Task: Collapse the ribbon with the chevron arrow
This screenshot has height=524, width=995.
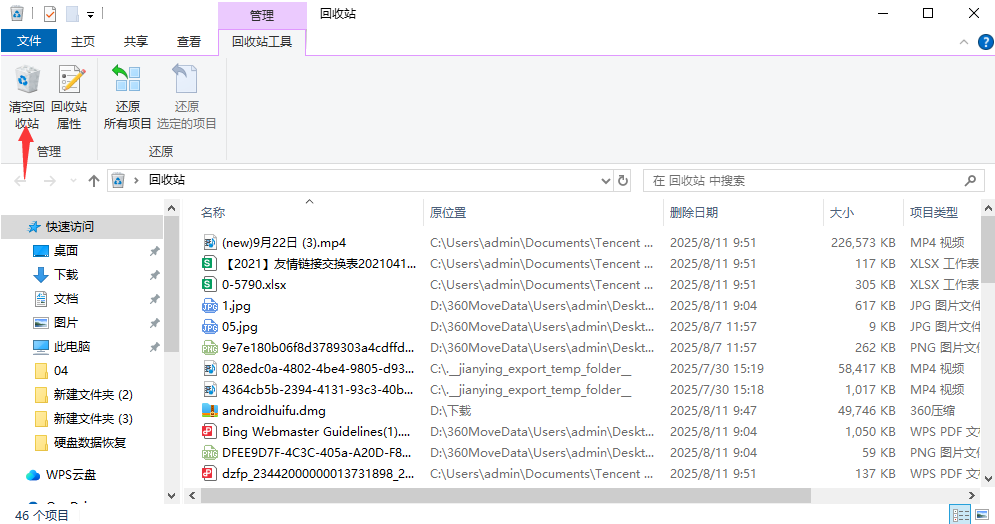Action: [x=963, y=42]
